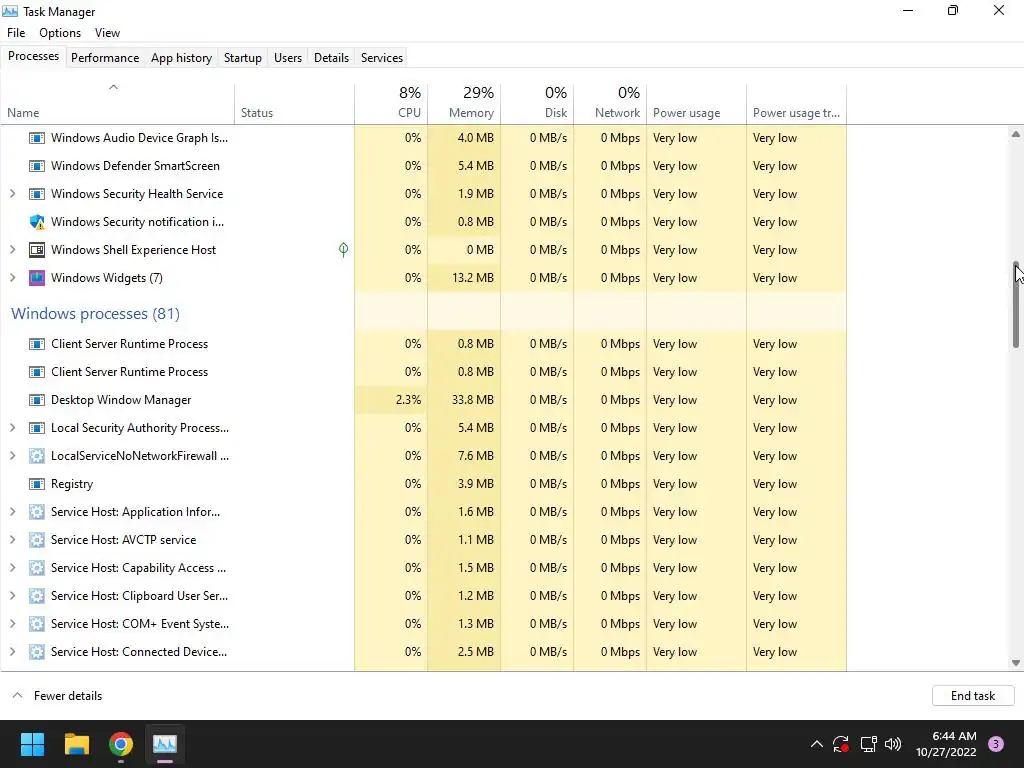The height and width of the screenshot is (768, 1024).
Task: Click the scrollbar up arrow
Action: (x=1016, y=134)
